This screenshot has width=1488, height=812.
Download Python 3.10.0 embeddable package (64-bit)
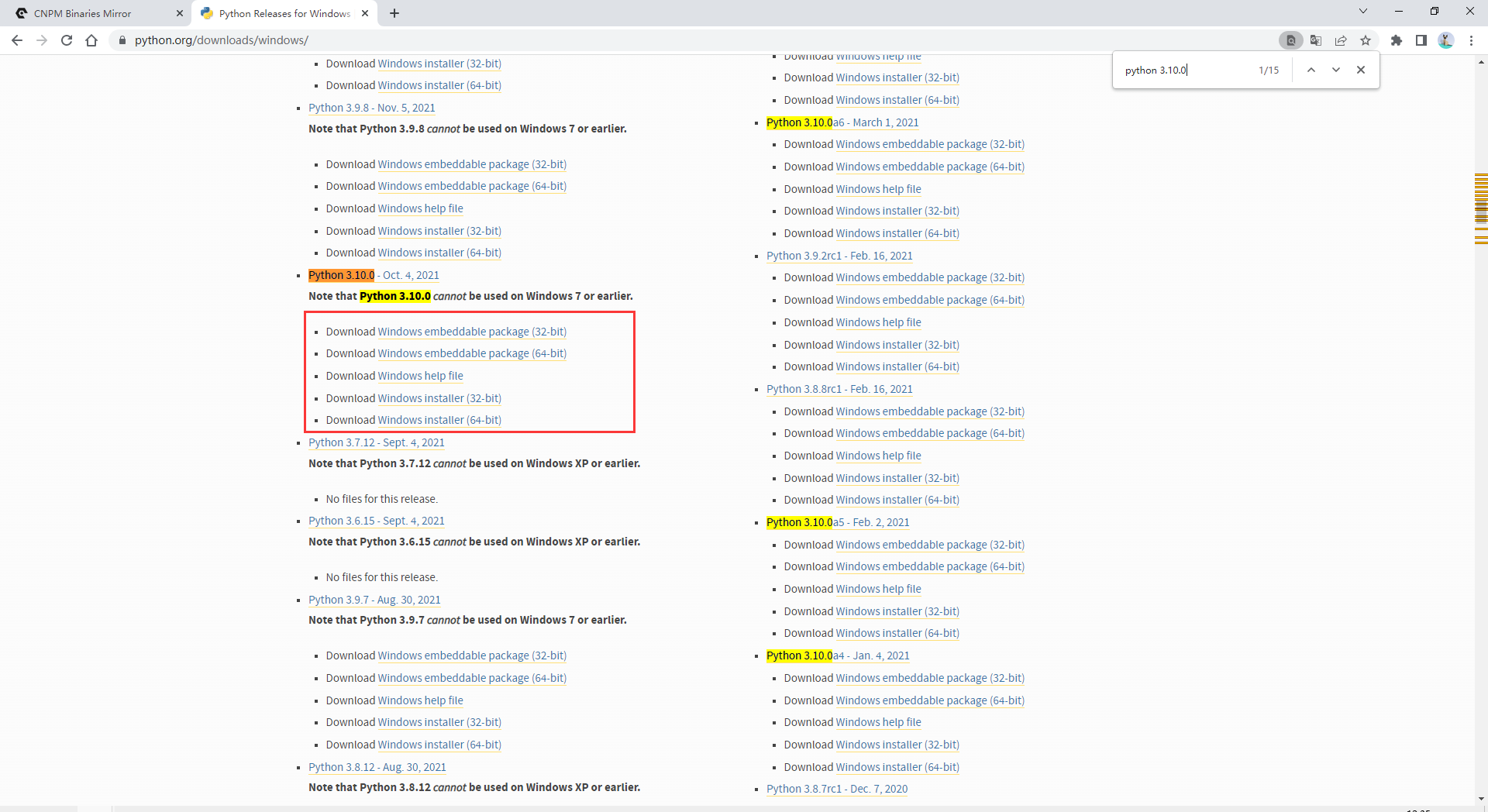(472, 353)
